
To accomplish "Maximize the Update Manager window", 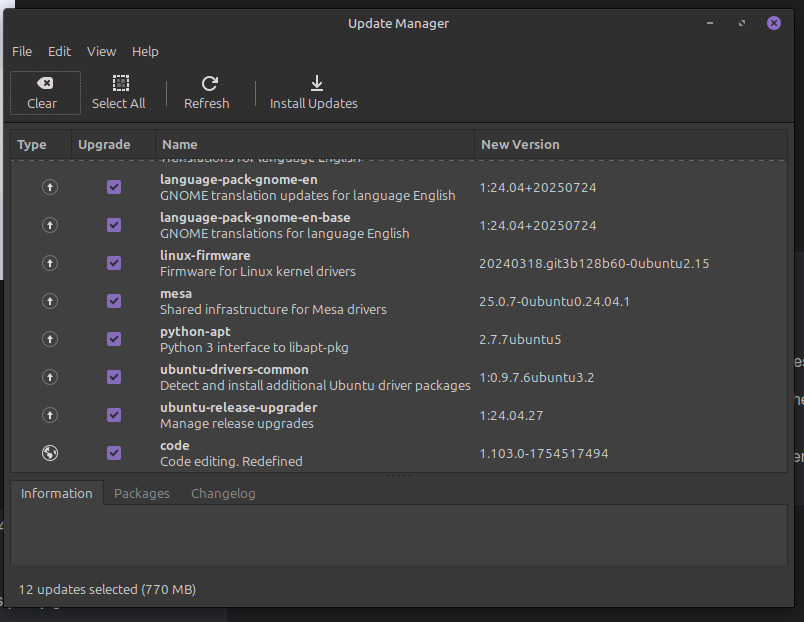I will (x=741, y=23).
